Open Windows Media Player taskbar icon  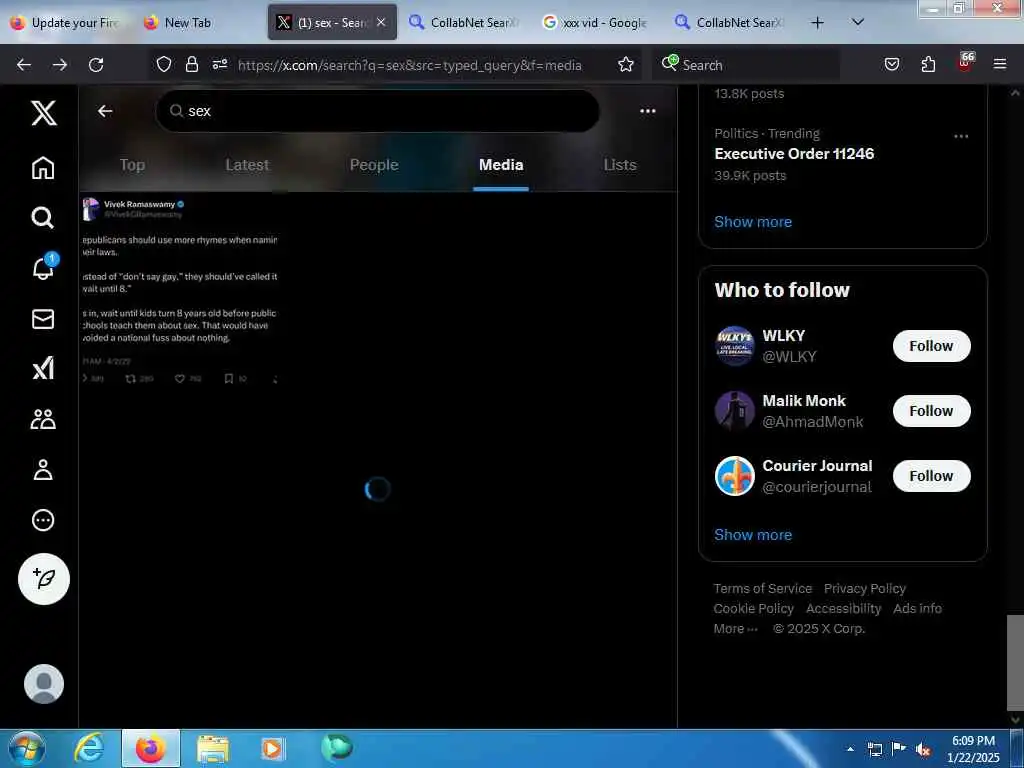[x=272, y=748]
